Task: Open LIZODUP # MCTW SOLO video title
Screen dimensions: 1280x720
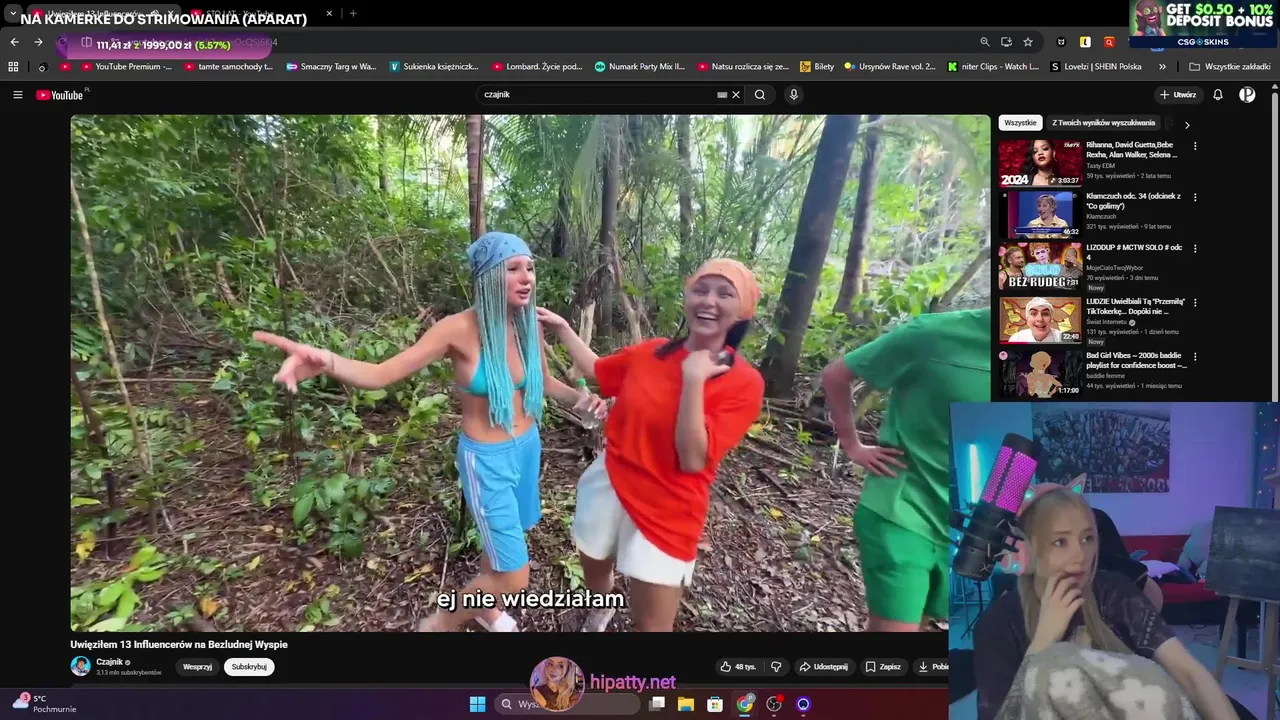Action: click(x=1134, y=252)
